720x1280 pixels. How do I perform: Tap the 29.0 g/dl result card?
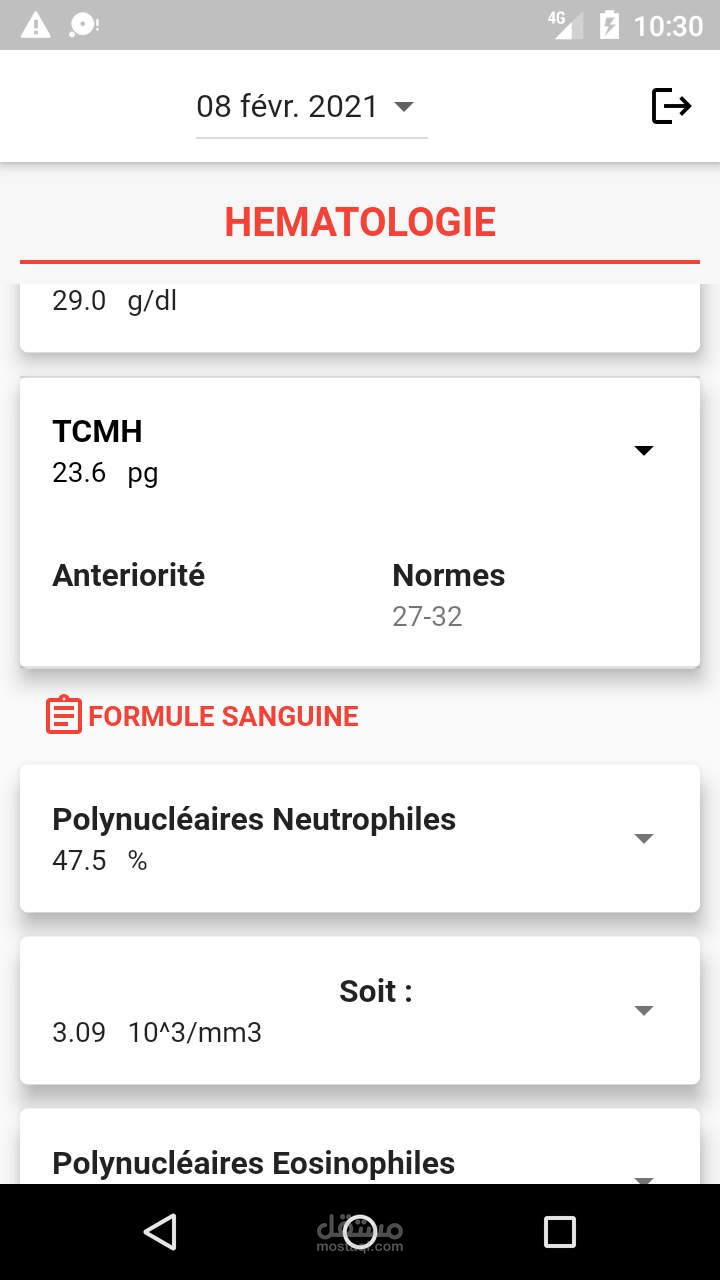click(360, 315)
